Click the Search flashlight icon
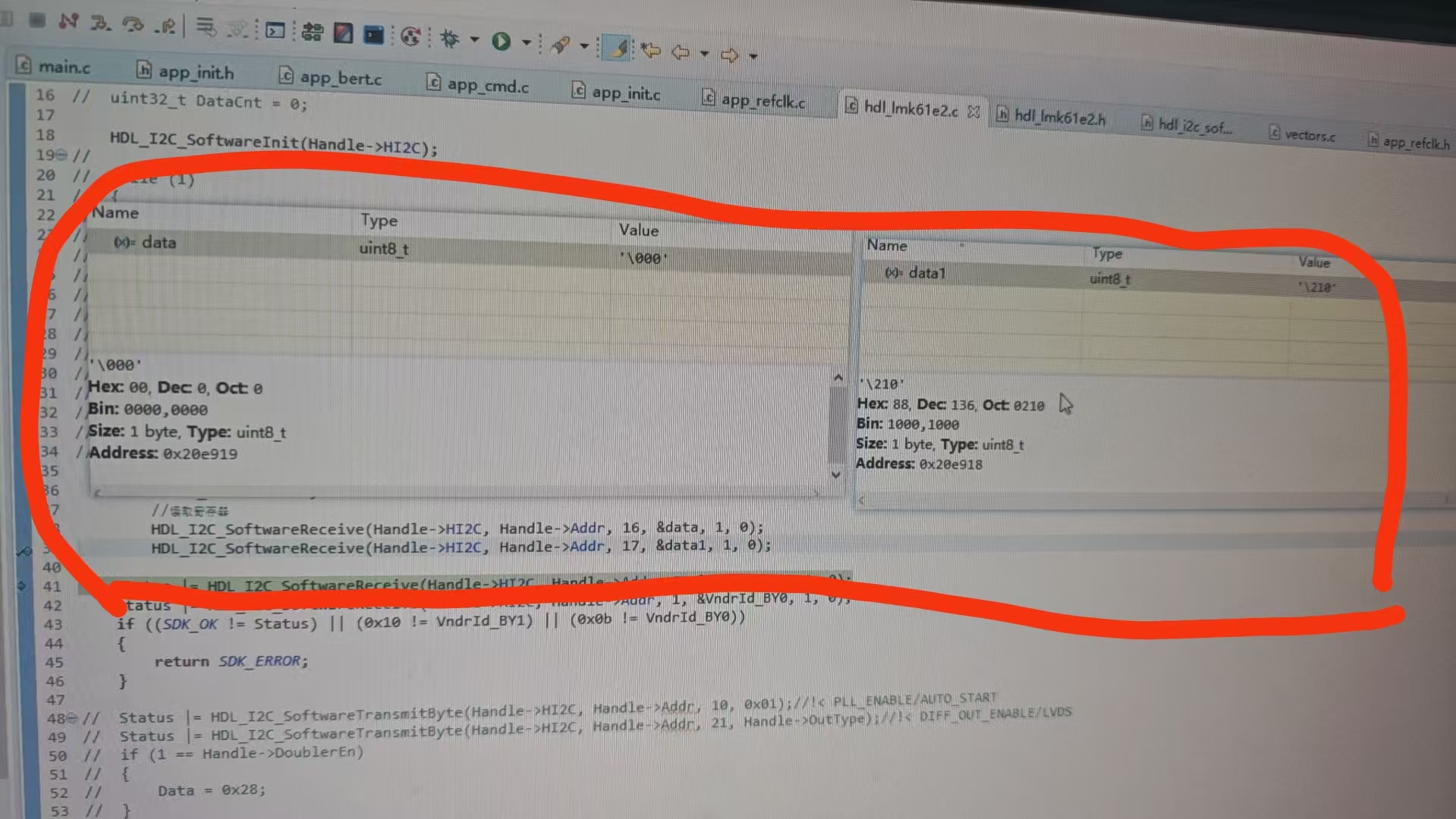 coord(560,44)
